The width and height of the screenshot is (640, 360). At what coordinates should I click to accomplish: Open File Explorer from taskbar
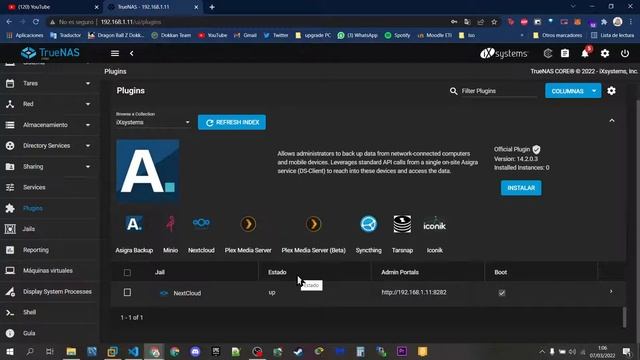point(71,351)
